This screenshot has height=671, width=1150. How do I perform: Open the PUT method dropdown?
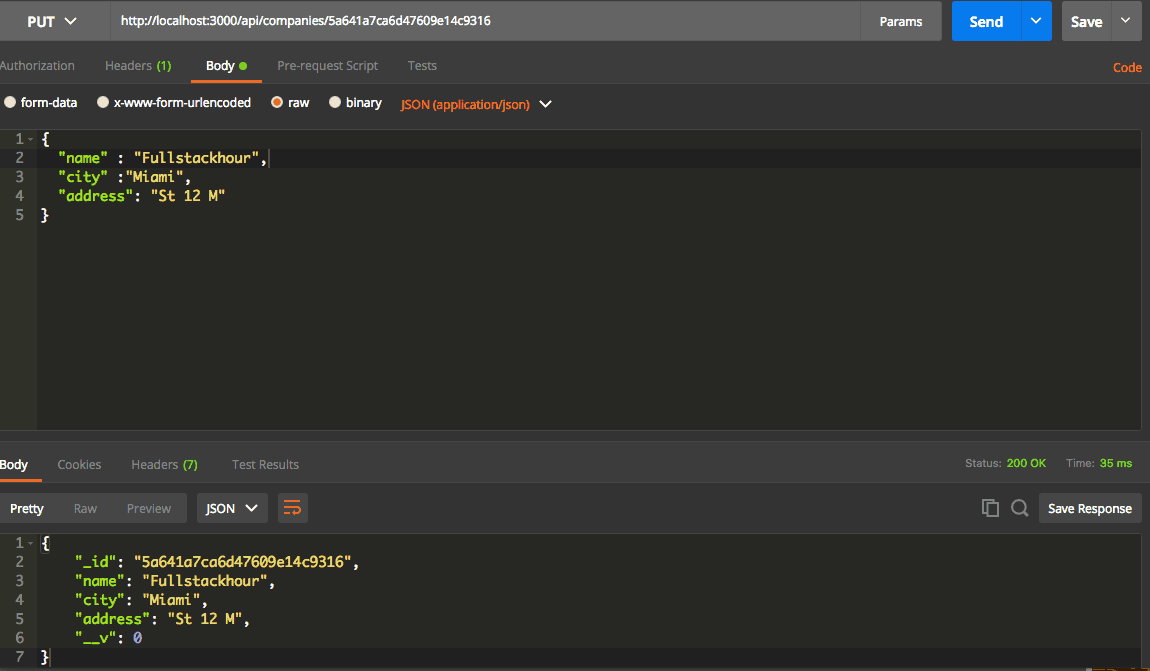click(x=52, y=21)
